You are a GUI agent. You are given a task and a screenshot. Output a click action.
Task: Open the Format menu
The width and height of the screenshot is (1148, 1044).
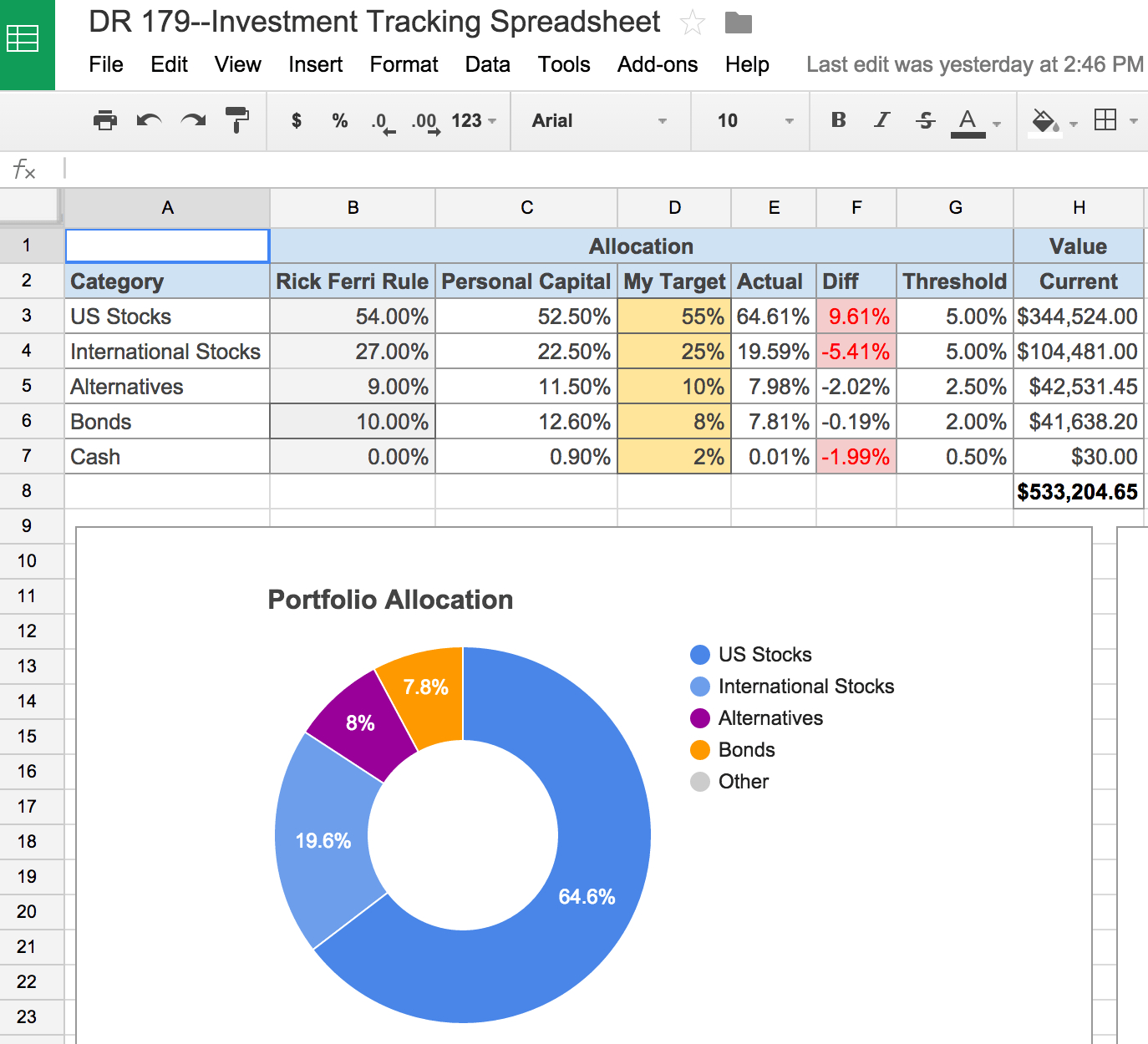tap(404, 64)
